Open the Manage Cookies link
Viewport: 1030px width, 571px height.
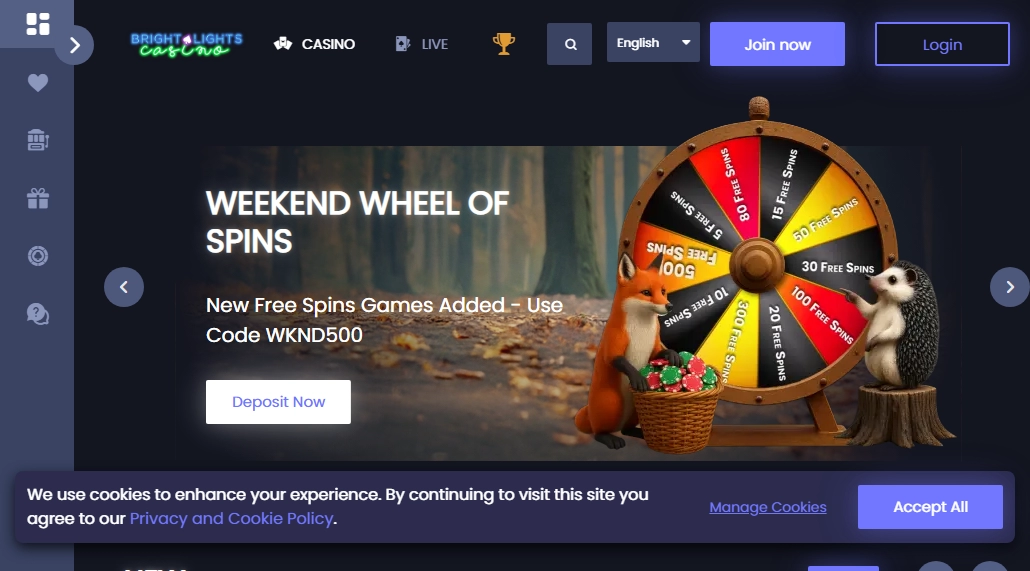coord(768,507)
